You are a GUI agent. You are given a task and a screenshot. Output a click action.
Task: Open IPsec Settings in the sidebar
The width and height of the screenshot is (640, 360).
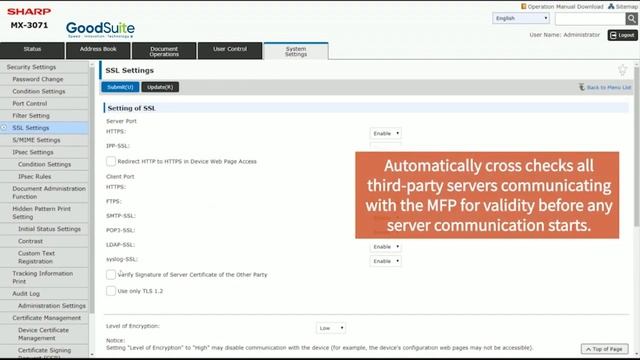coord(44,152)
